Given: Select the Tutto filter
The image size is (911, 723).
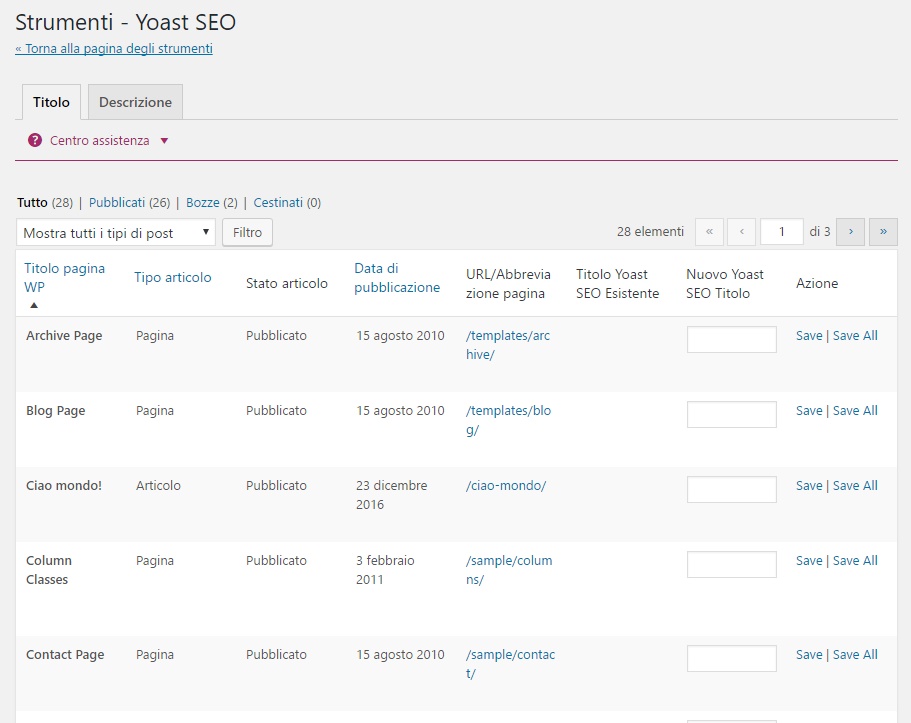Looking at the screenshot, I should click(x=32, y=203).
